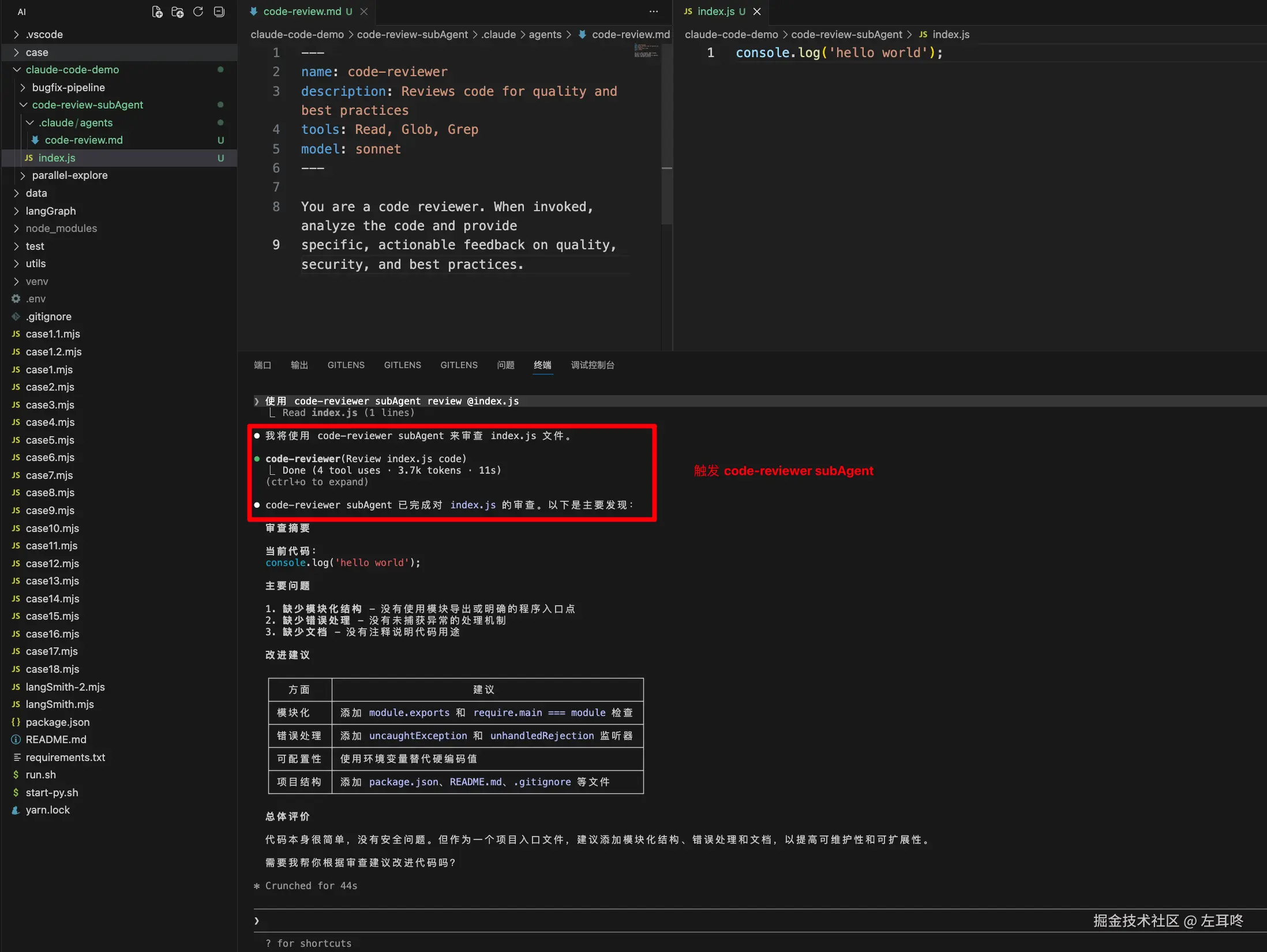This screenshot has width=1267, height=952.
Task: Click the terminal prompt input line
Action: coord(577,921)
